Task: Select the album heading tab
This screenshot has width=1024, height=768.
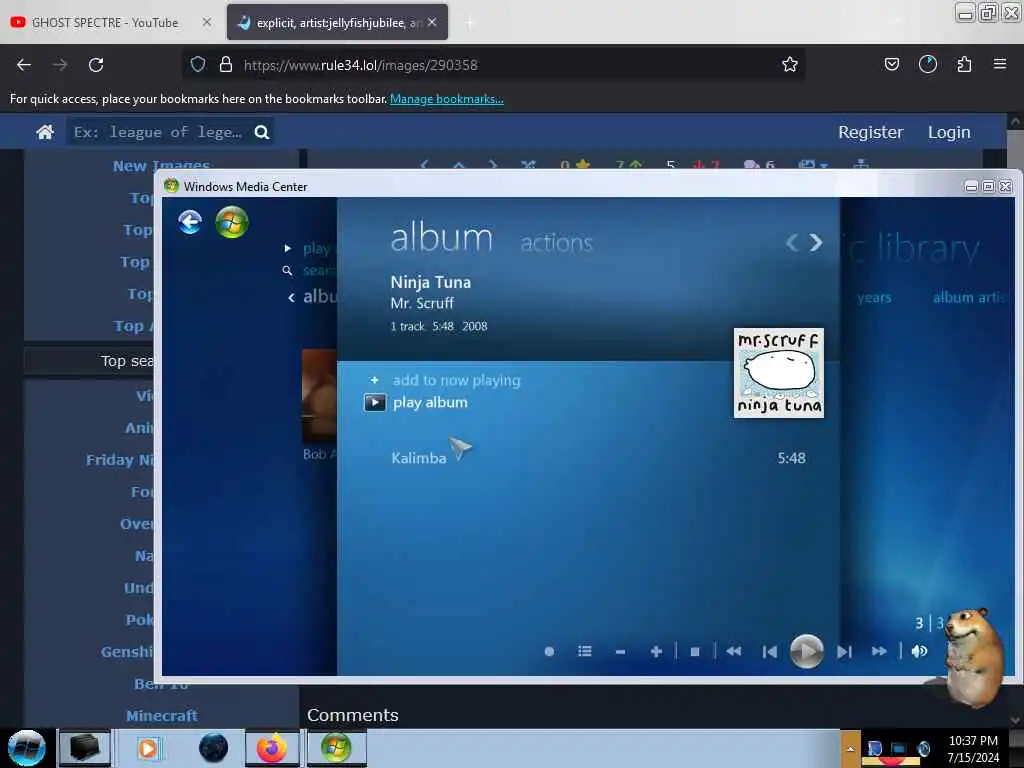Action: 441,238
